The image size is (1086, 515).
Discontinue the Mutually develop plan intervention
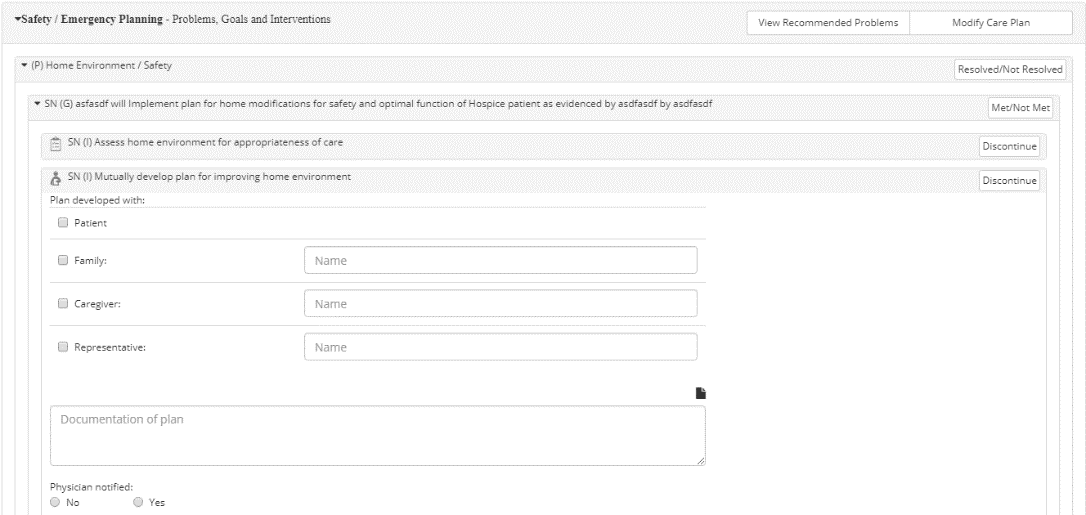[x=1010, y=181]
